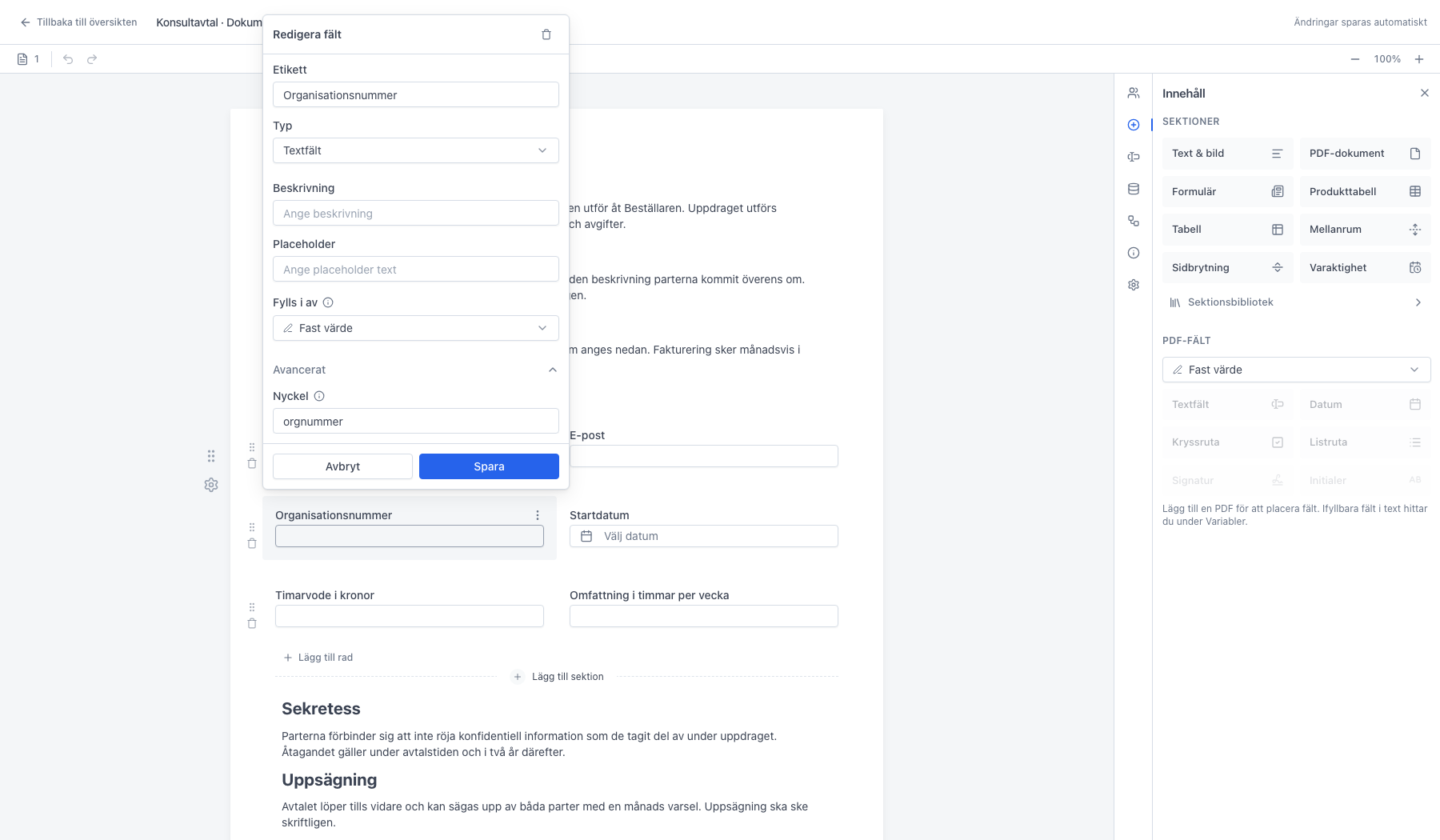Go back via Tillbaka till översikten

(79, 22)
